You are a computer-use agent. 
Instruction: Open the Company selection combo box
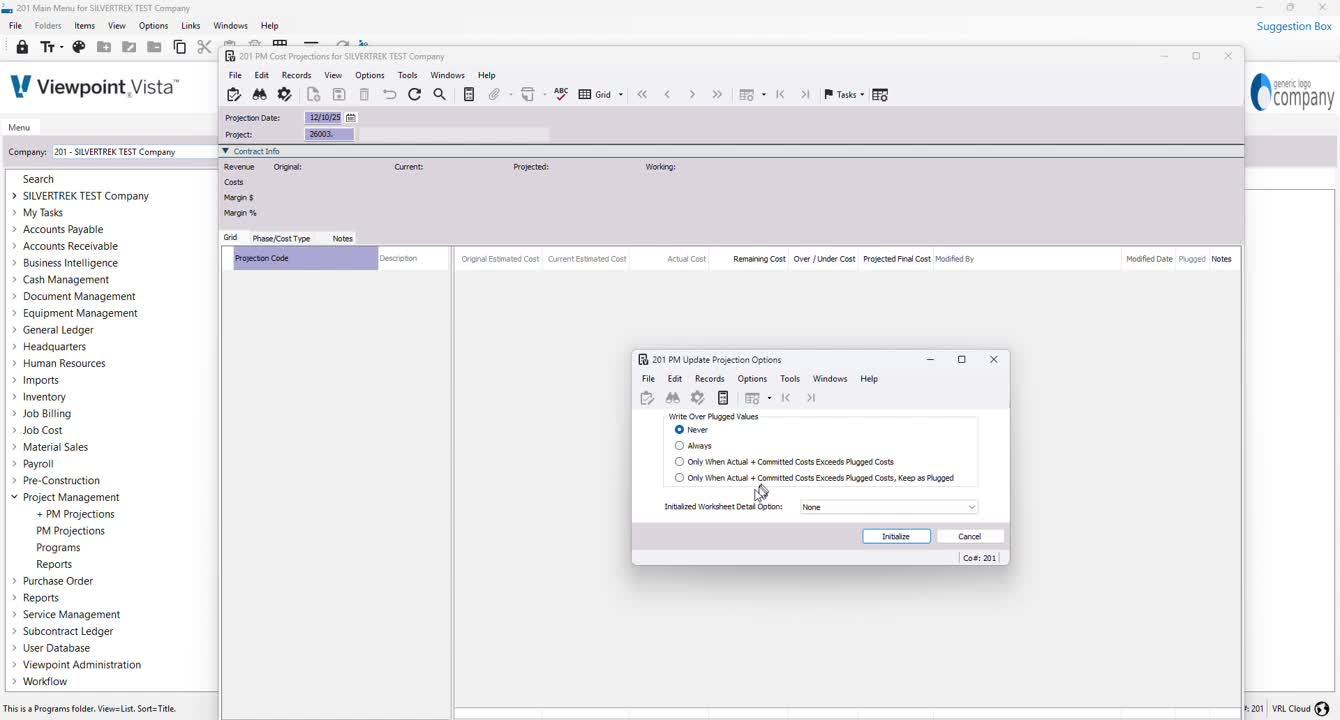click(x=134, y=152)
